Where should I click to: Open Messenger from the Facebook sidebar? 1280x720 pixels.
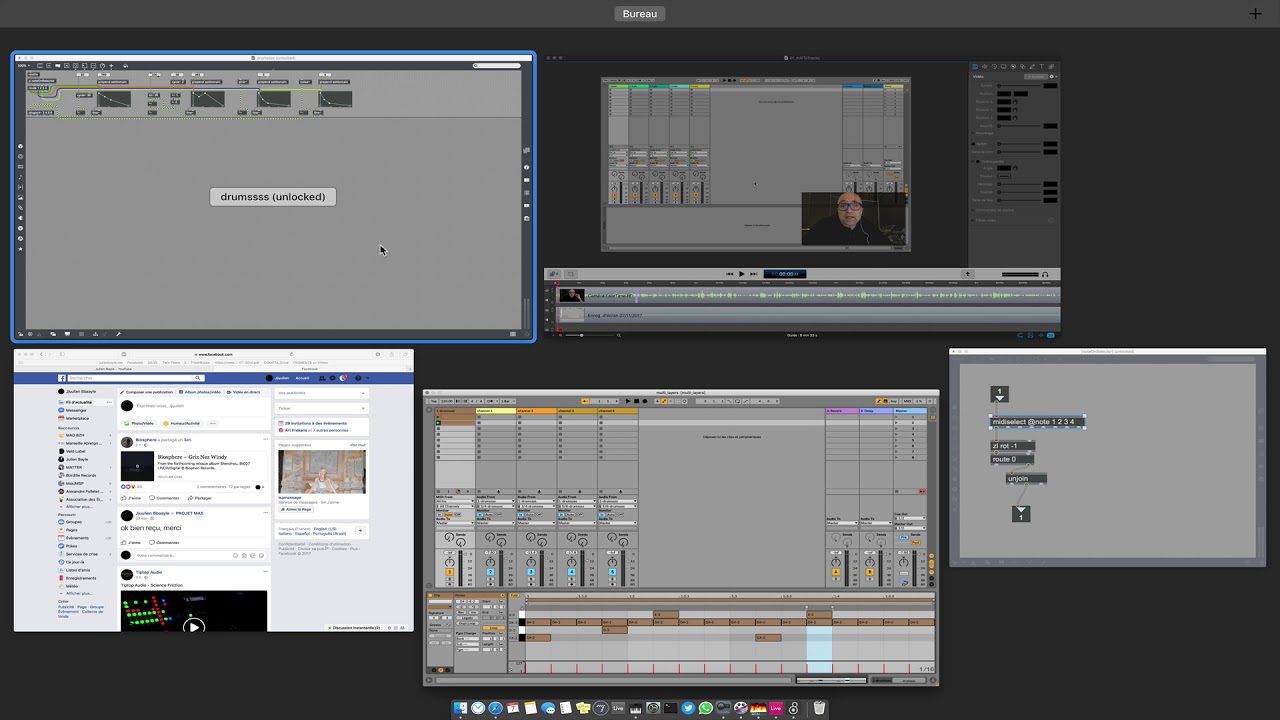76,410
